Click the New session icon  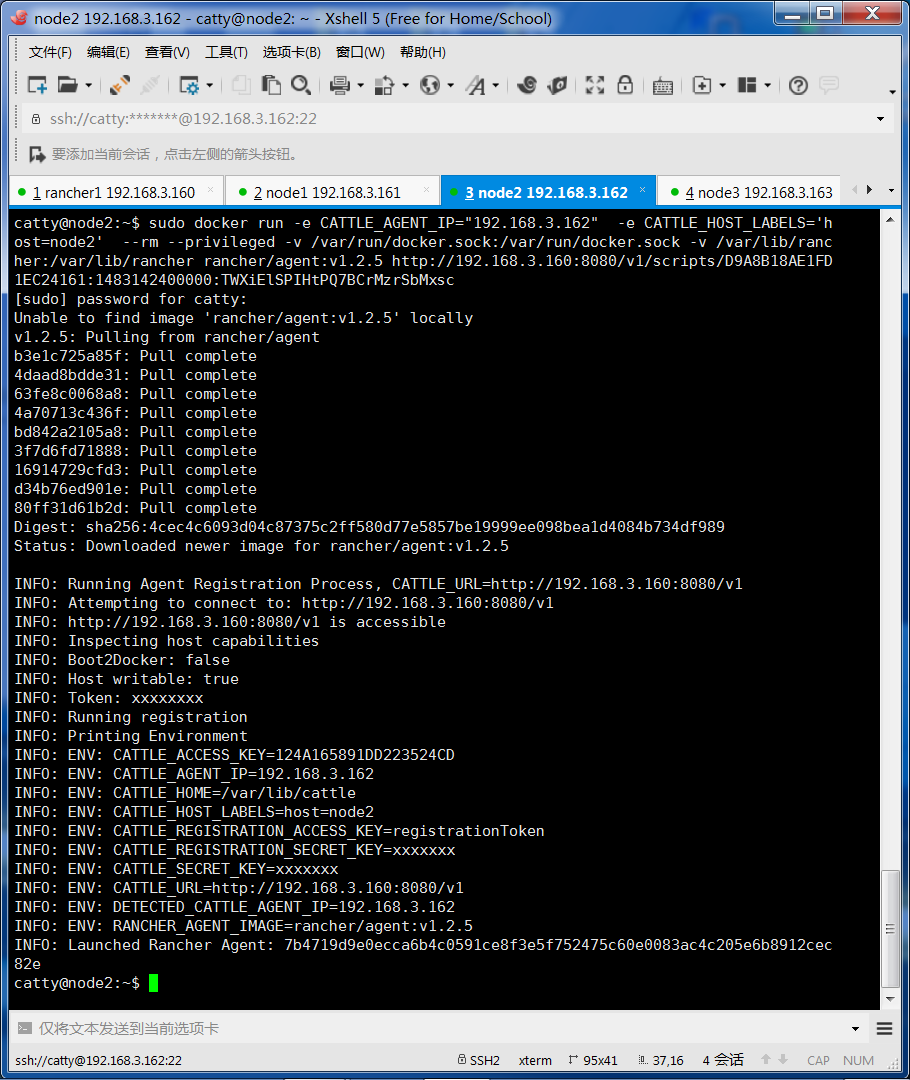[37, 85]
